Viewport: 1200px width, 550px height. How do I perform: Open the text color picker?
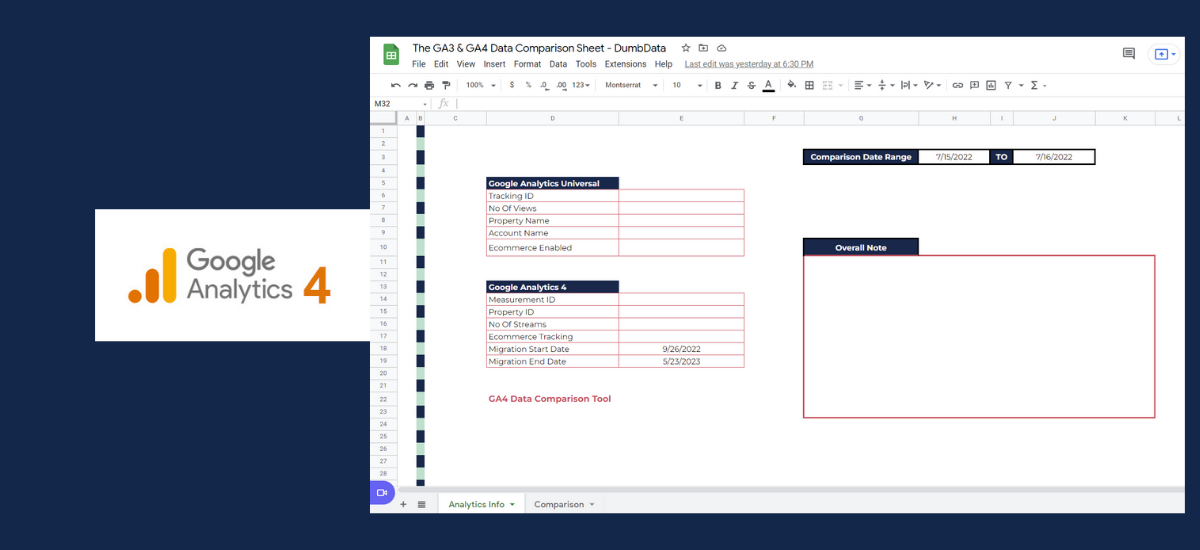pos(768,85)
